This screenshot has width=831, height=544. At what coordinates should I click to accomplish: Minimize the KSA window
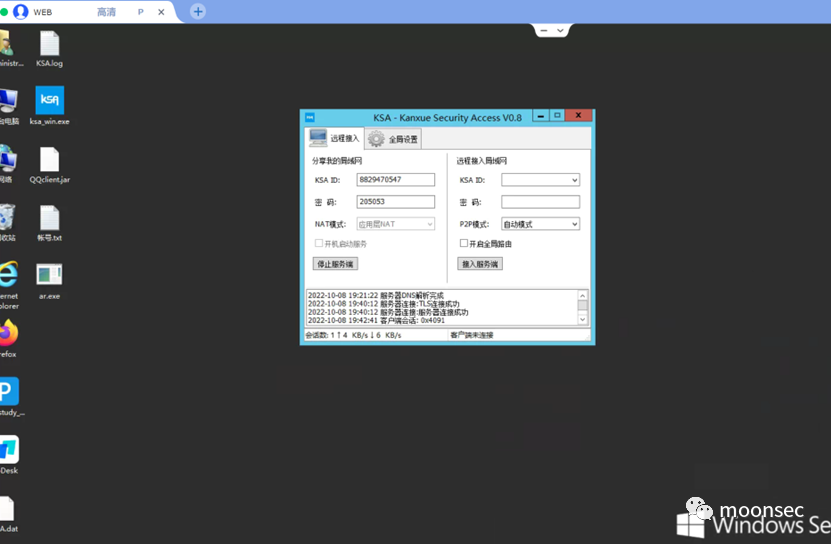(541, 116)
